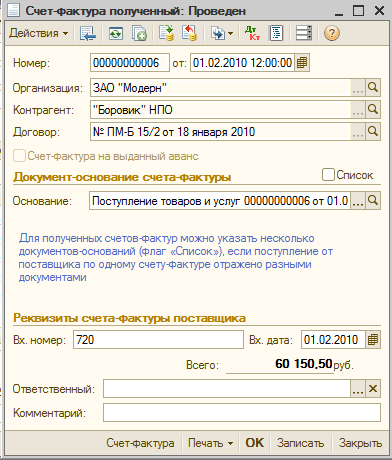
Task: Click the find-in-list toolbar icon
Action: coord(88,33)
